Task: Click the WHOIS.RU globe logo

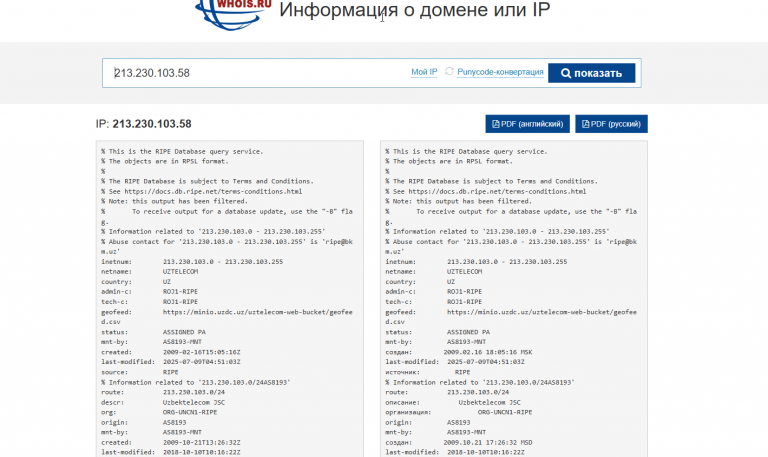Action: (233, 14)
